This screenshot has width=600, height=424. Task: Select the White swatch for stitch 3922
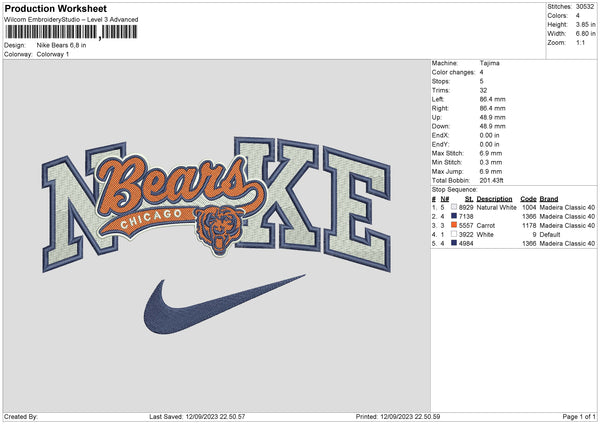click(454, 234)
